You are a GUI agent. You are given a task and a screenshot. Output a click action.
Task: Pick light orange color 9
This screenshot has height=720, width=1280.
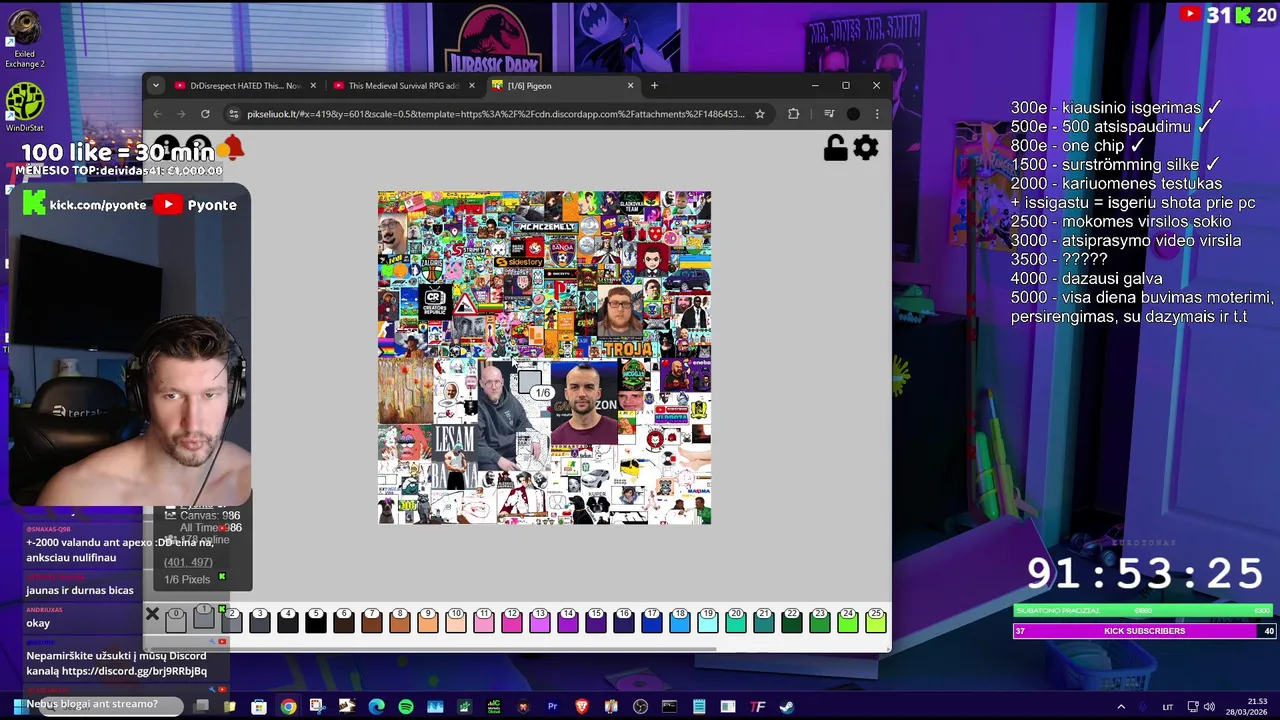click(427, 620)
